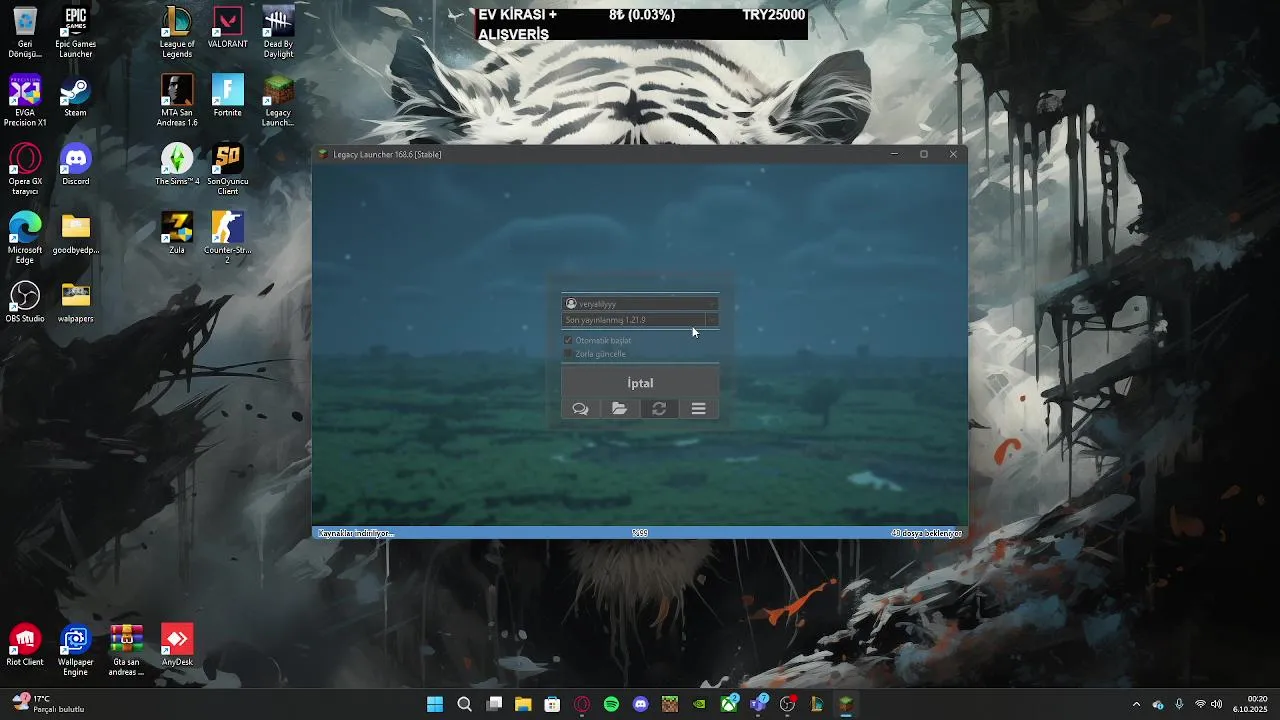Open the game folder icon in launcher

pyautogui.click(x=620, y=409)
